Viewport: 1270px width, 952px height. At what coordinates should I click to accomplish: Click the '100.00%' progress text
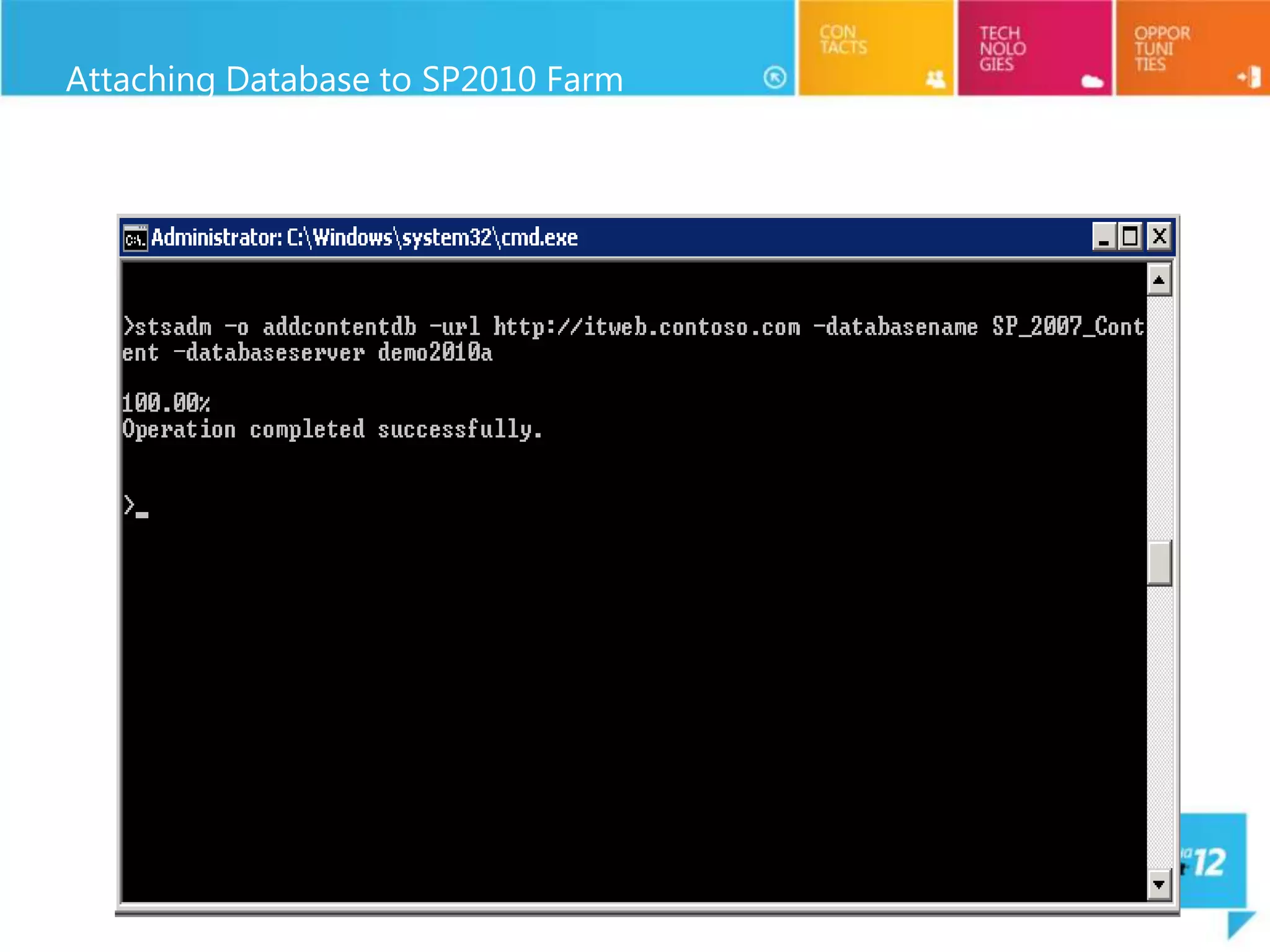click(x=166, y=403)
